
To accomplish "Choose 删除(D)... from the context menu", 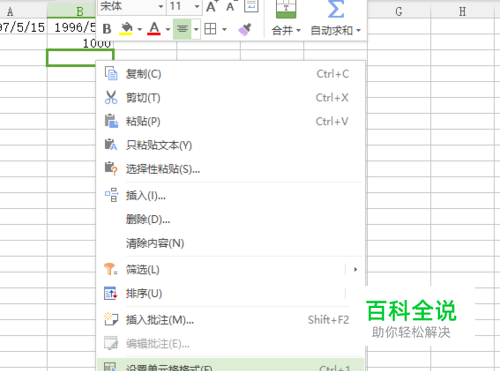I will pos(231,219).
